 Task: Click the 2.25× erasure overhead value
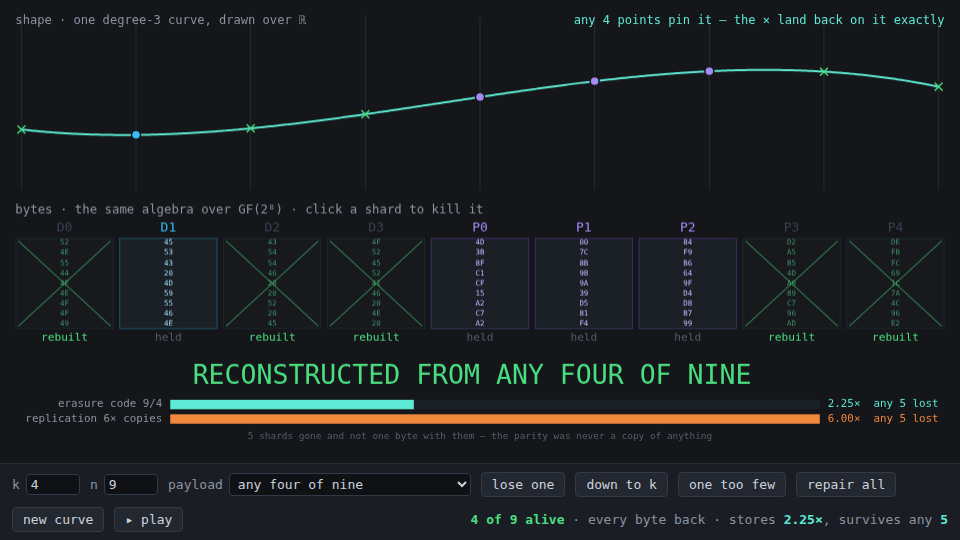point(844,403)
